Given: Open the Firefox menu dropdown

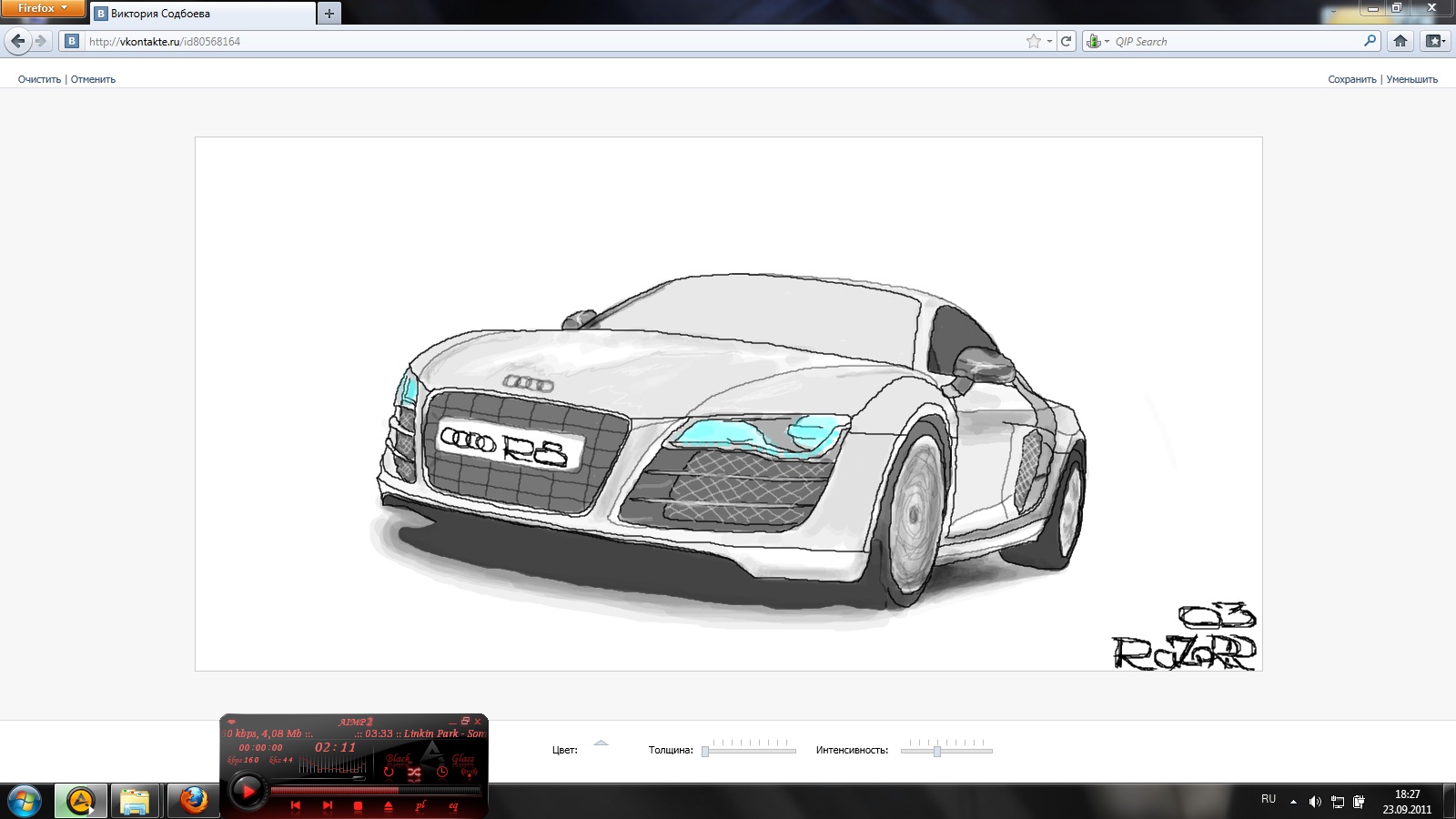Looking at the screenshot, I should pos(42,8).
